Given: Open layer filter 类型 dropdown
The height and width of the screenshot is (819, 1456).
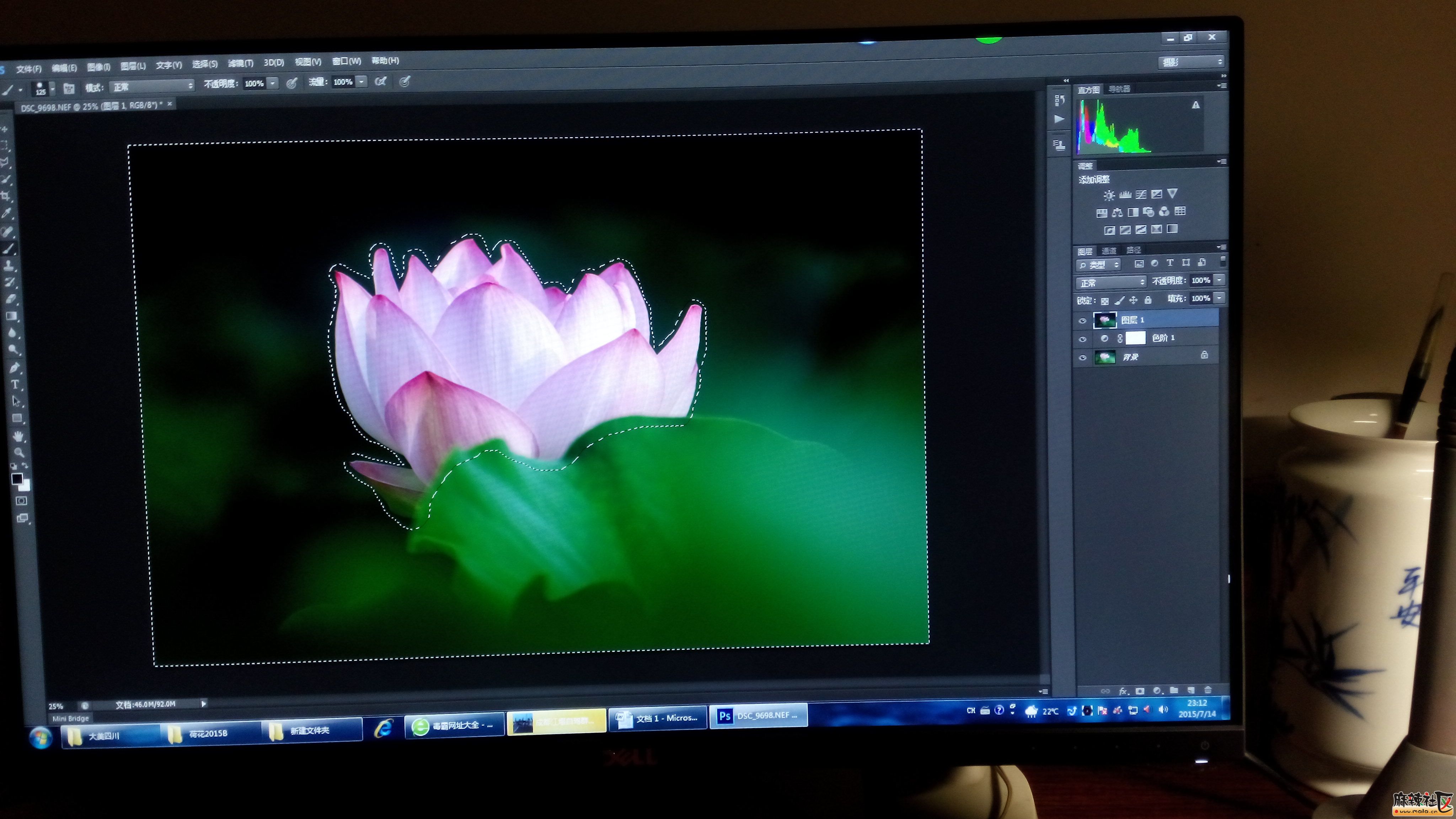Looking at the screenshot, I should coord(1098,265).
